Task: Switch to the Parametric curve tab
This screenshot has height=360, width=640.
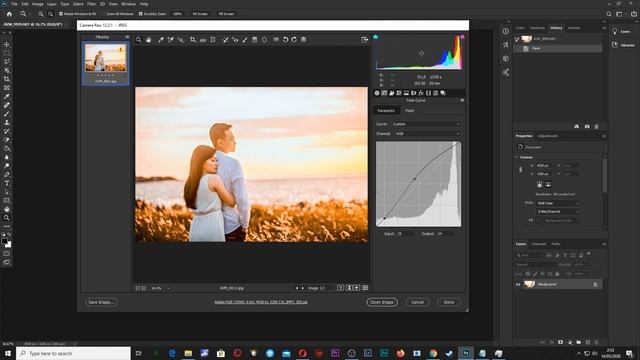Action: [x=386, y=111]
